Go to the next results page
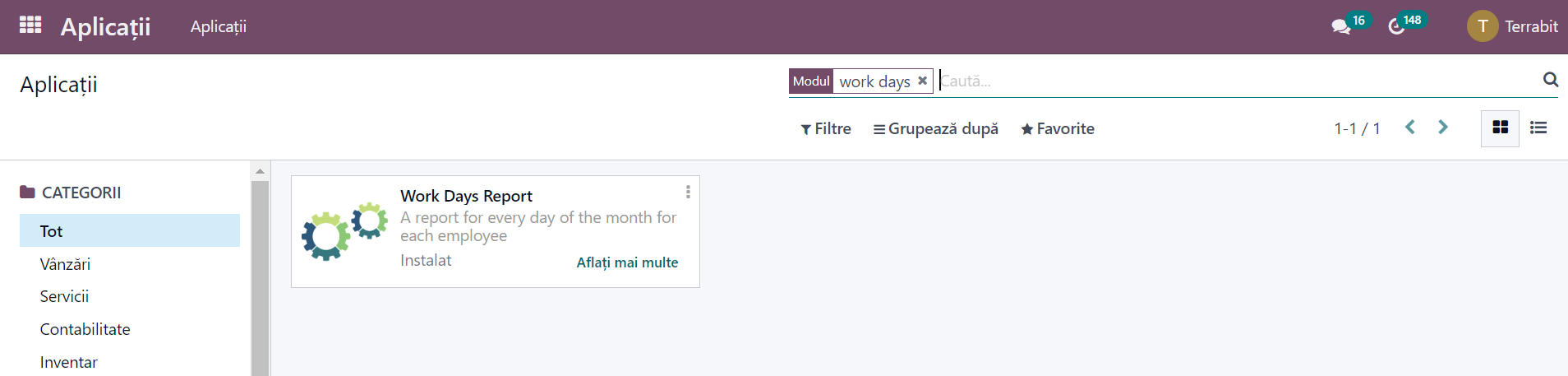 tap(1443, 128)
